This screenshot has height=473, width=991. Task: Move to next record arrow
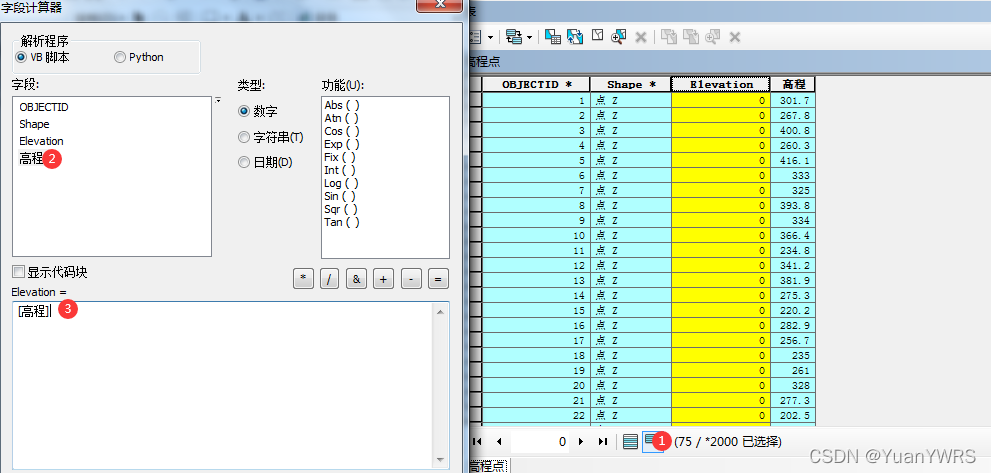tap(581, 441)
